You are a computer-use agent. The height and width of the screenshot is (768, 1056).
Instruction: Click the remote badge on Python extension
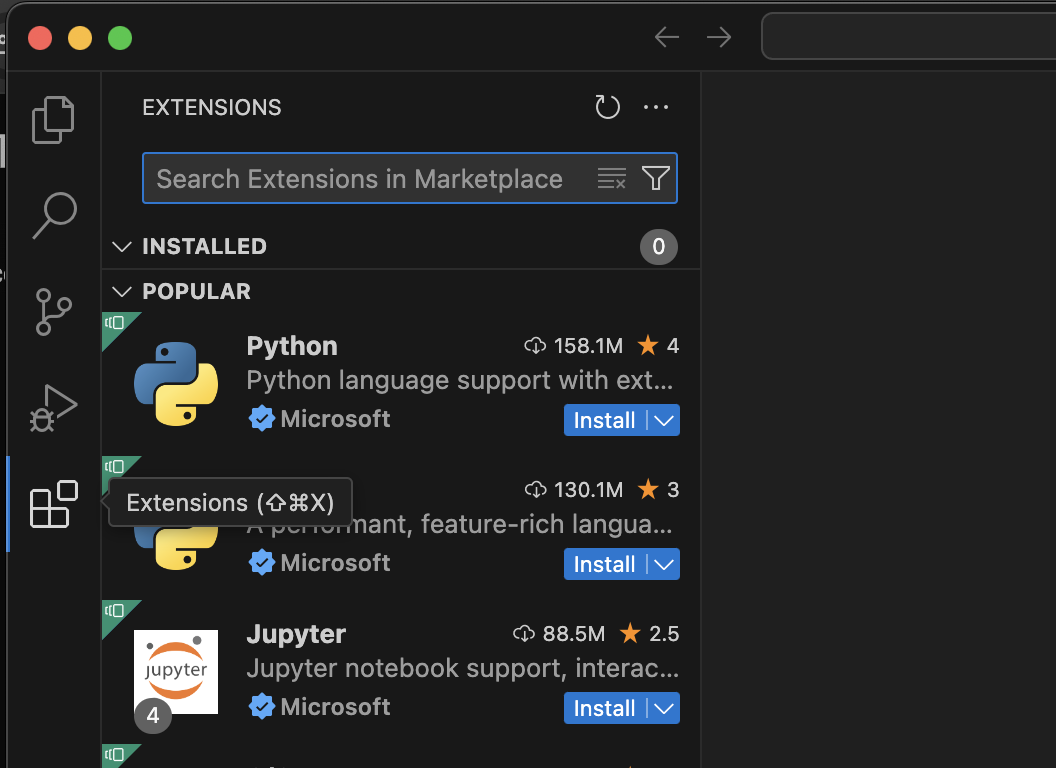[116, 325]
